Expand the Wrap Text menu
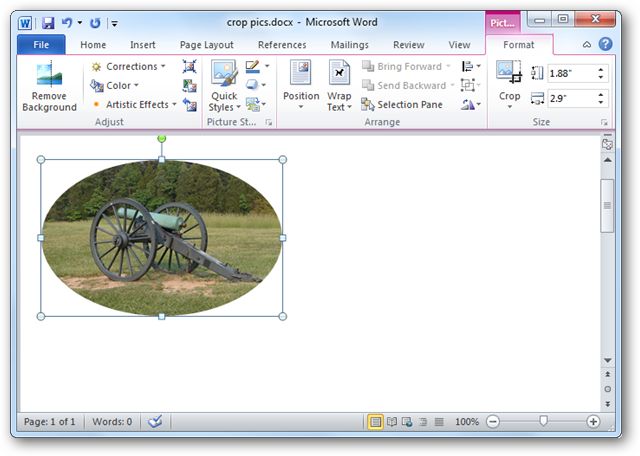The height and width of the screenshot is (456, 640). click(339, 86)
